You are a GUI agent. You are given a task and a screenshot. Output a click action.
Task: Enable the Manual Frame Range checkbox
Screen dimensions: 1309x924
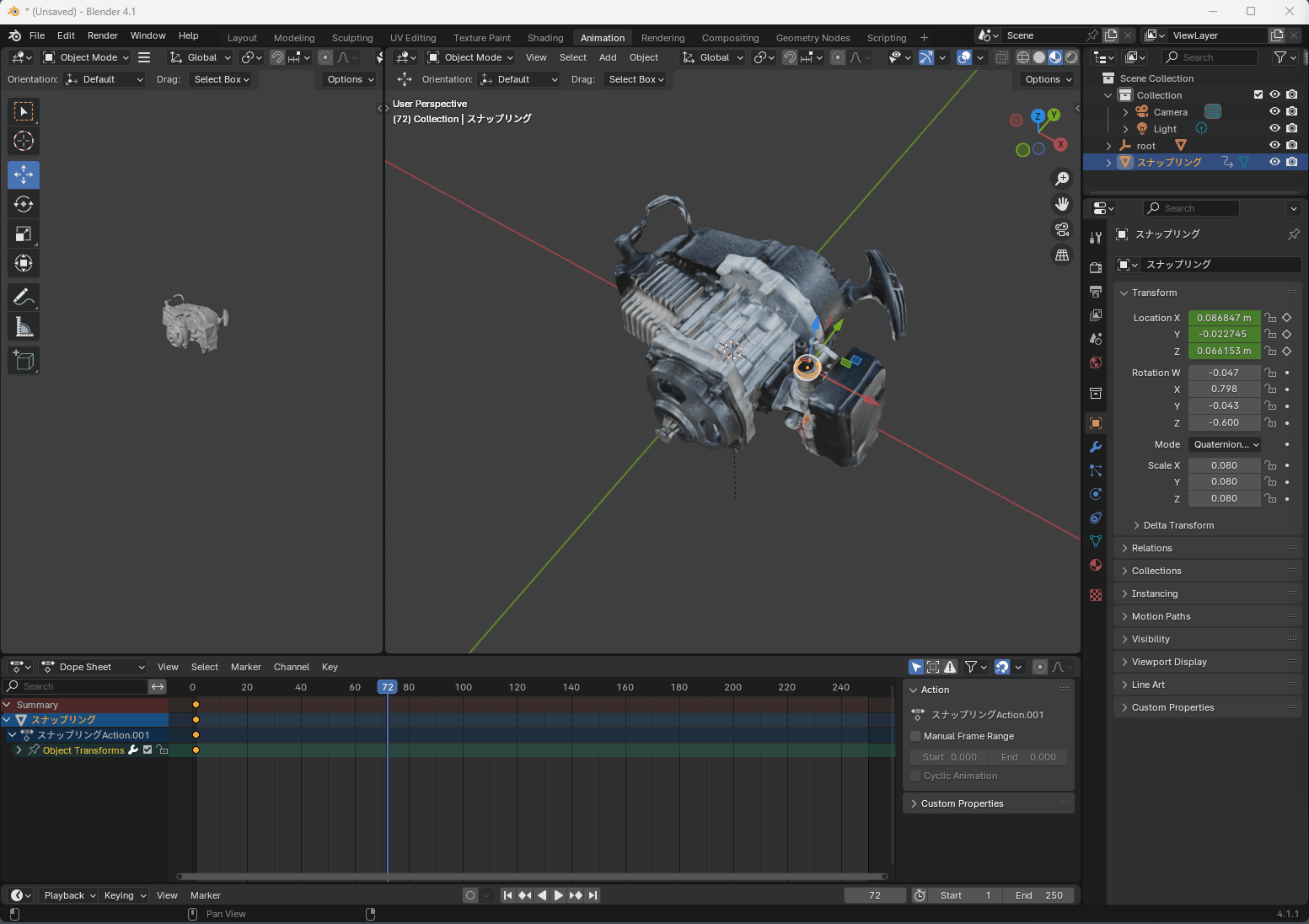pyautogui.click(x=915, y=735)
